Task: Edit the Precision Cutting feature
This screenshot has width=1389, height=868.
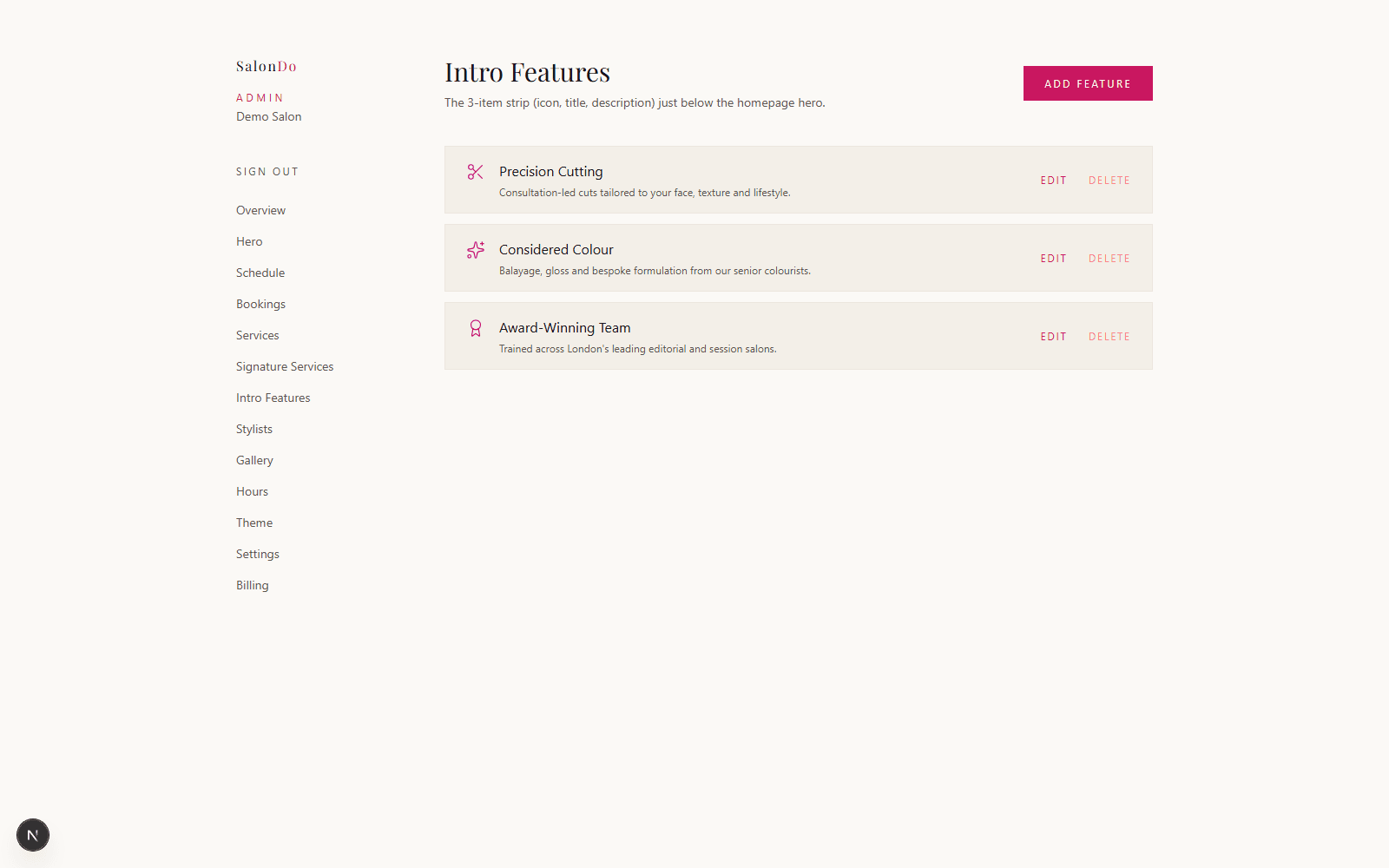Action: [x=1054, y=181]
